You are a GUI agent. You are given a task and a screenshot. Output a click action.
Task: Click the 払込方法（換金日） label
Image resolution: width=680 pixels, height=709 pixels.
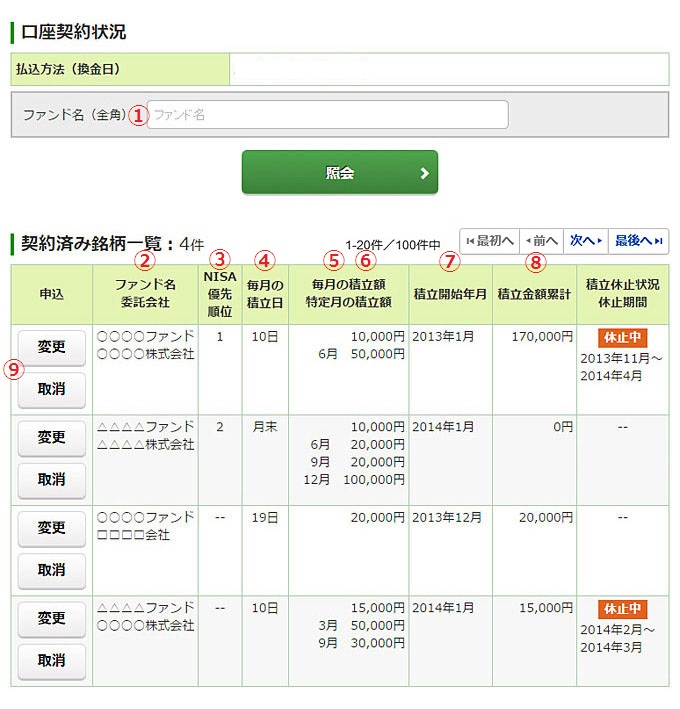pyautogui.click(x=68, y=69)
